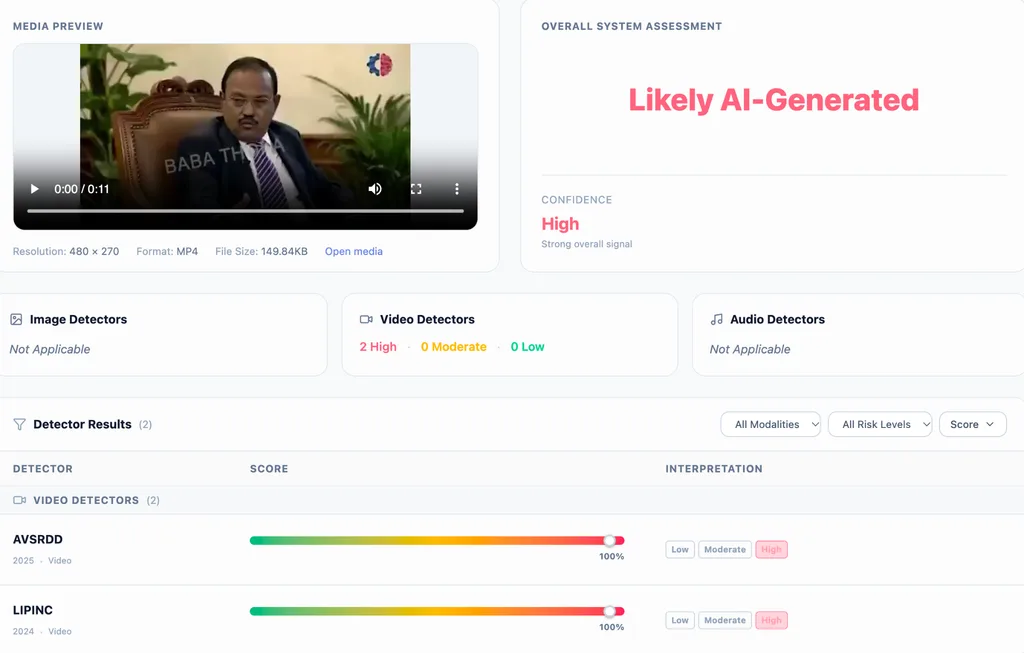Open the All Modalities dropdown
This screenshot has height=653, width=1024.
point(771,424)
